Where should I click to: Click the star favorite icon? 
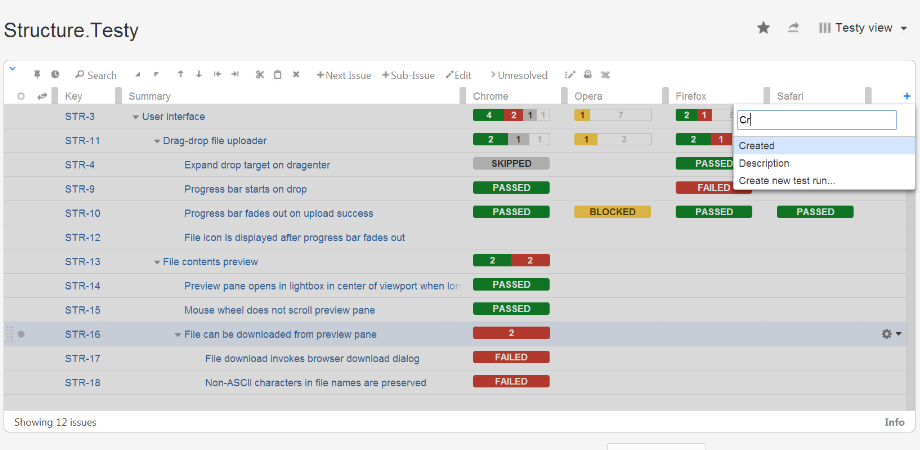coord(763,28)
